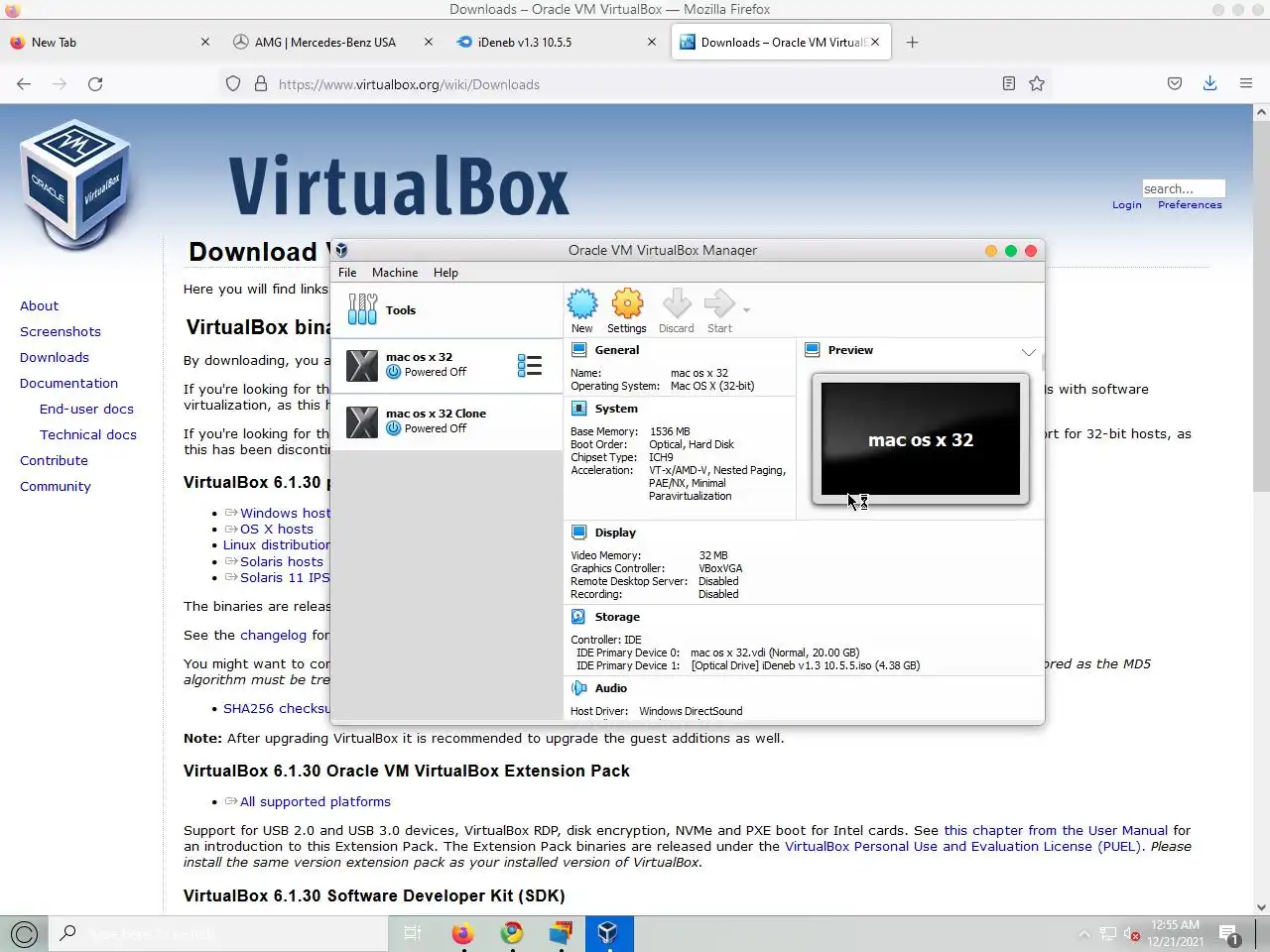Screen dimensions: 1270x952
Task: Open the Preferences link on webpage
Action: click(x=1190, y=205)
